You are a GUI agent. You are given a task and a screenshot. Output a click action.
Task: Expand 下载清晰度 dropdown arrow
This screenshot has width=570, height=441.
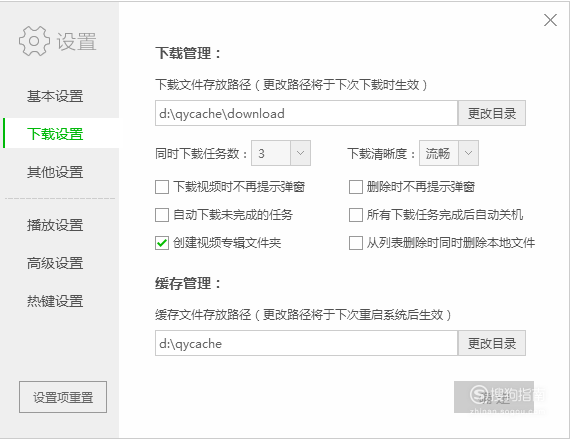point(468,153)
